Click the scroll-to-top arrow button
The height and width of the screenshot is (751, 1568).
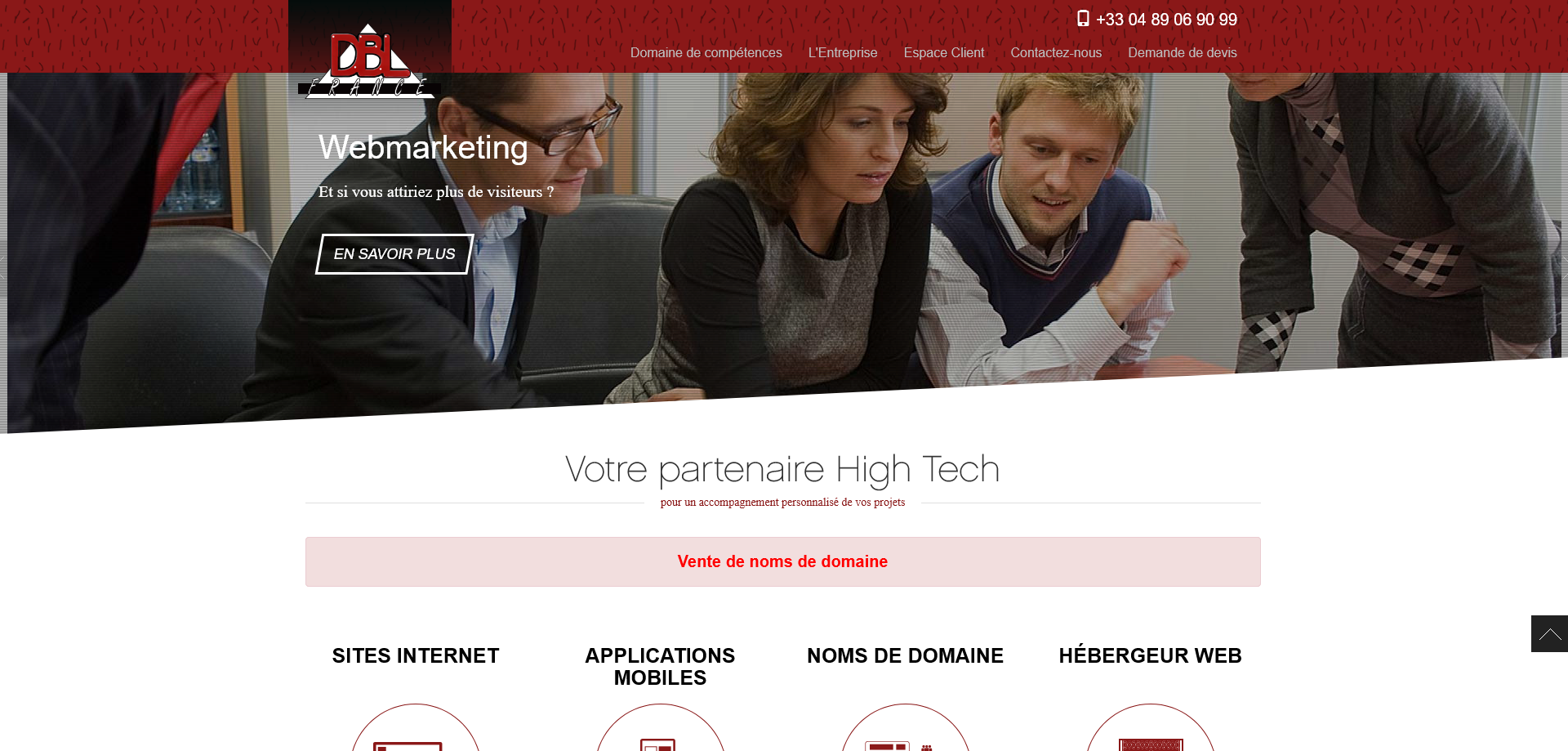click(x=1549, y=633)
